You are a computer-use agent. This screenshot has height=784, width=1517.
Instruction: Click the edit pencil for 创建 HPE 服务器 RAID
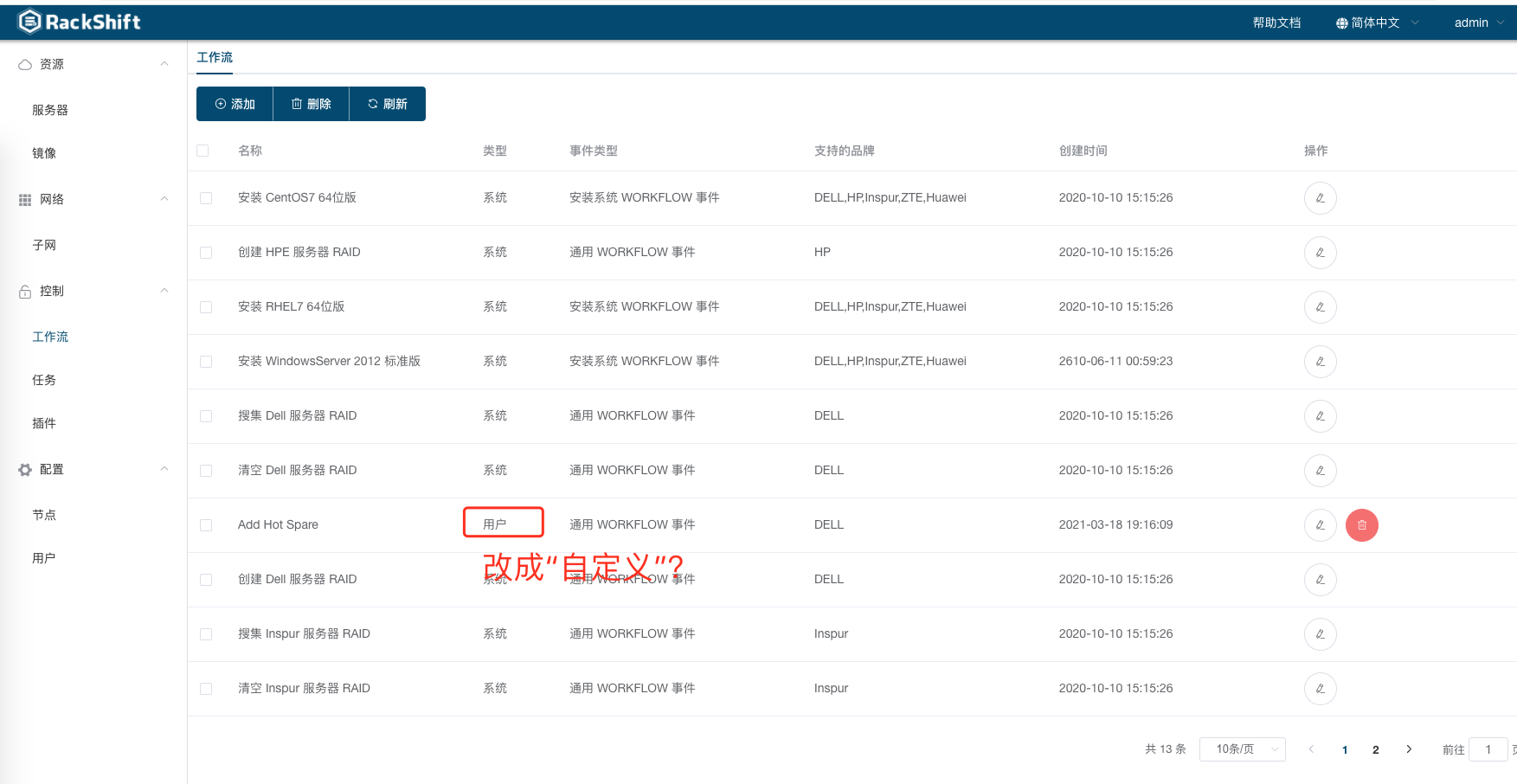click(x=1320, y=252)
